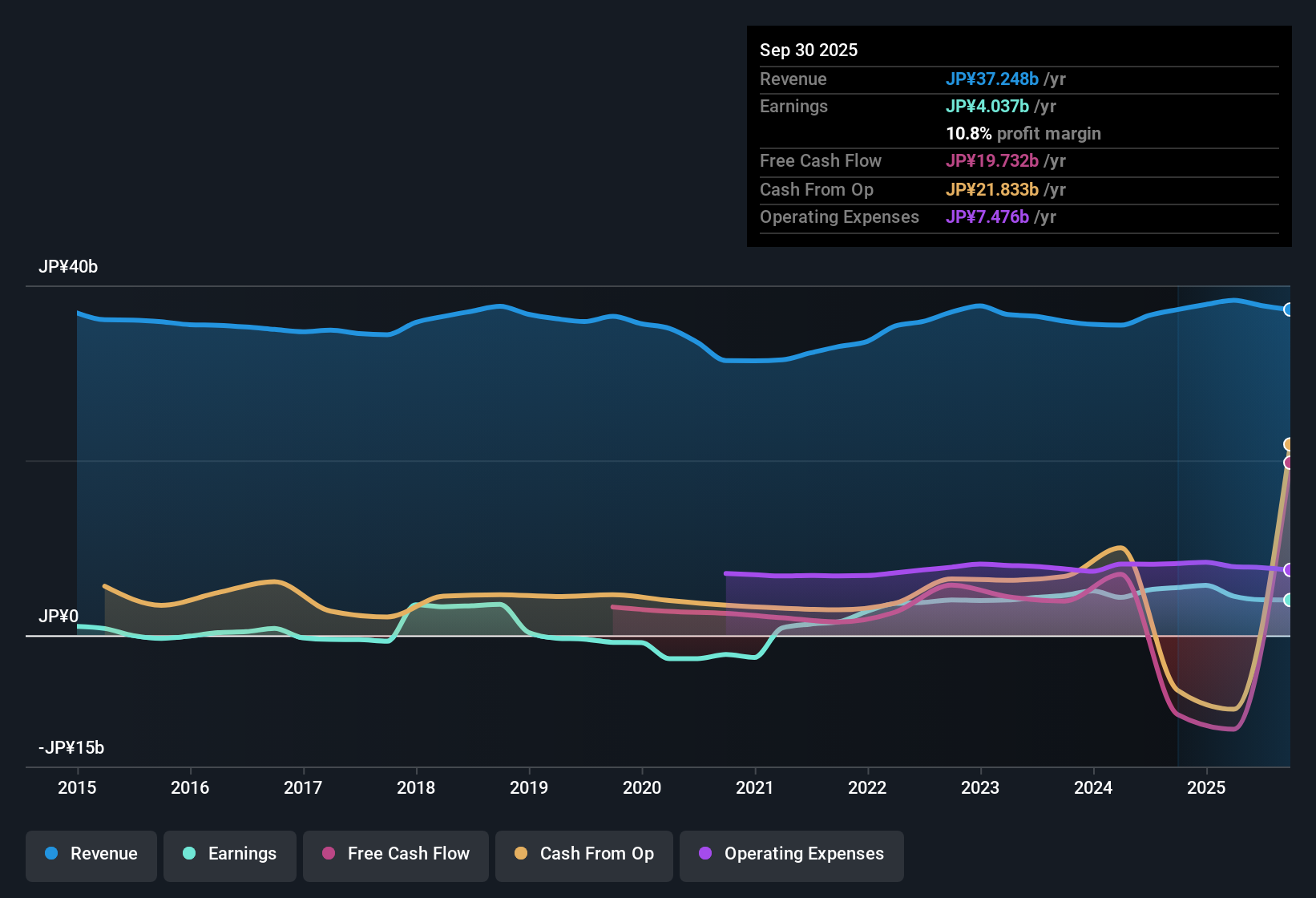Click the blue Revenue legend dot
1316x898 pixels.
pos(50,854)
